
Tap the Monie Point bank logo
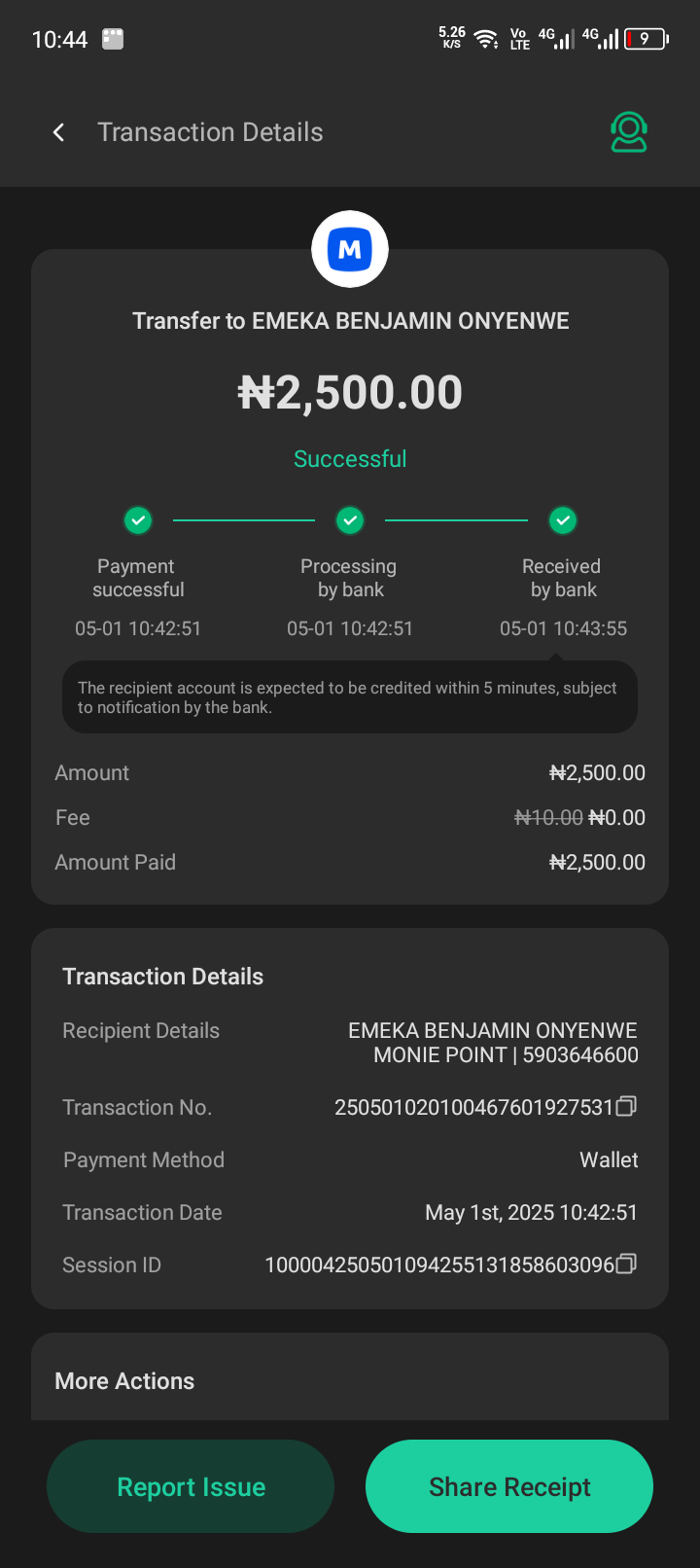(350, 249)
